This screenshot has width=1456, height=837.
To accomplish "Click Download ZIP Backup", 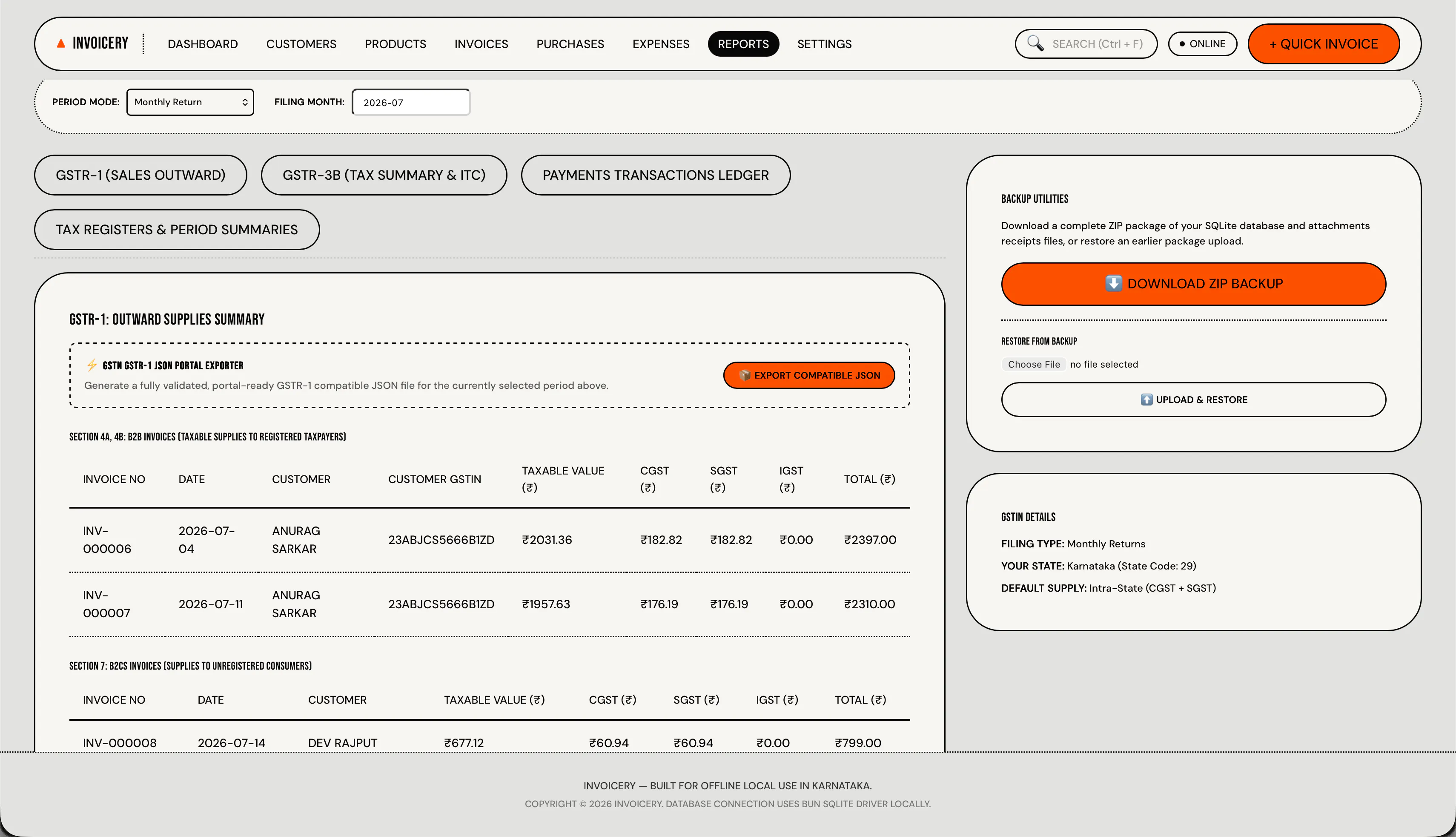I will pos(1193,284).
